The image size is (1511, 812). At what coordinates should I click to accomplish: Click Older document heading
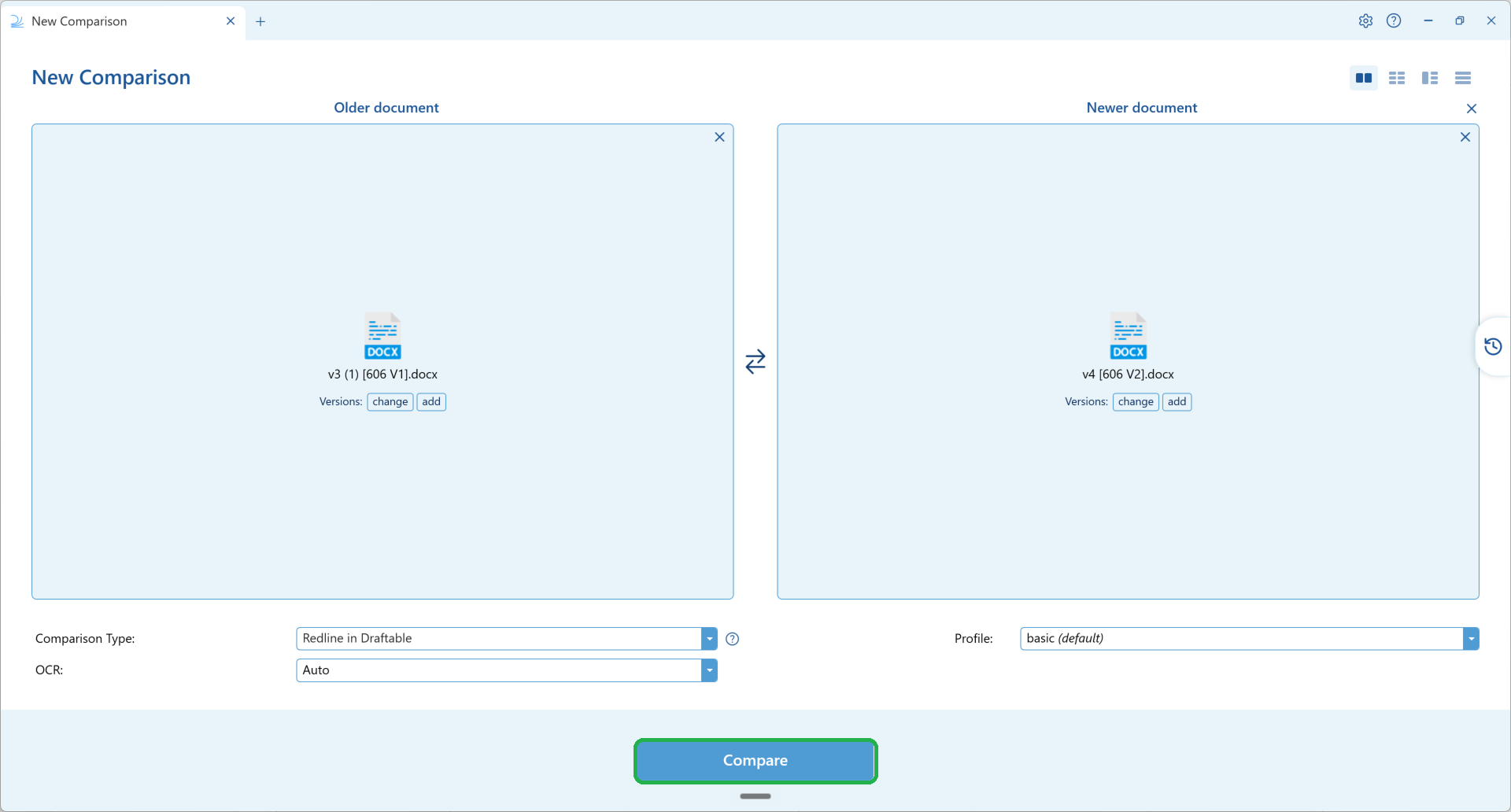pos(386,108)
